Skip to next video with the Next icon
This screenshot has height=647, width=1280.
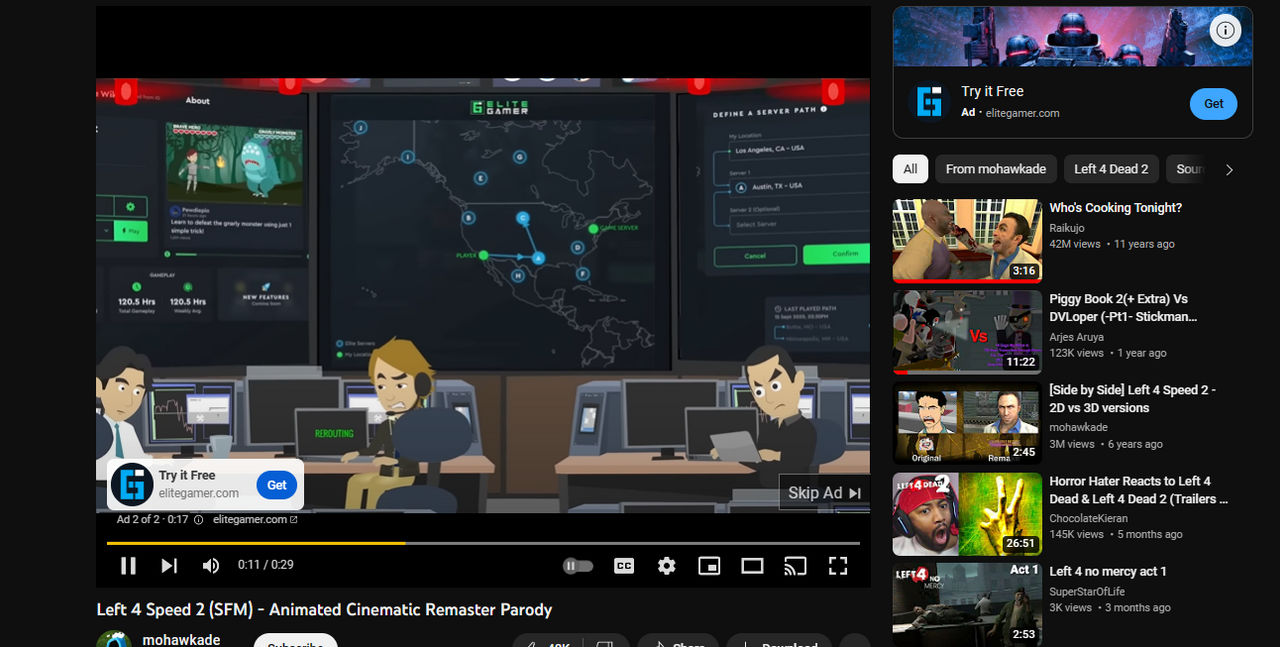(x=169, y=566)
